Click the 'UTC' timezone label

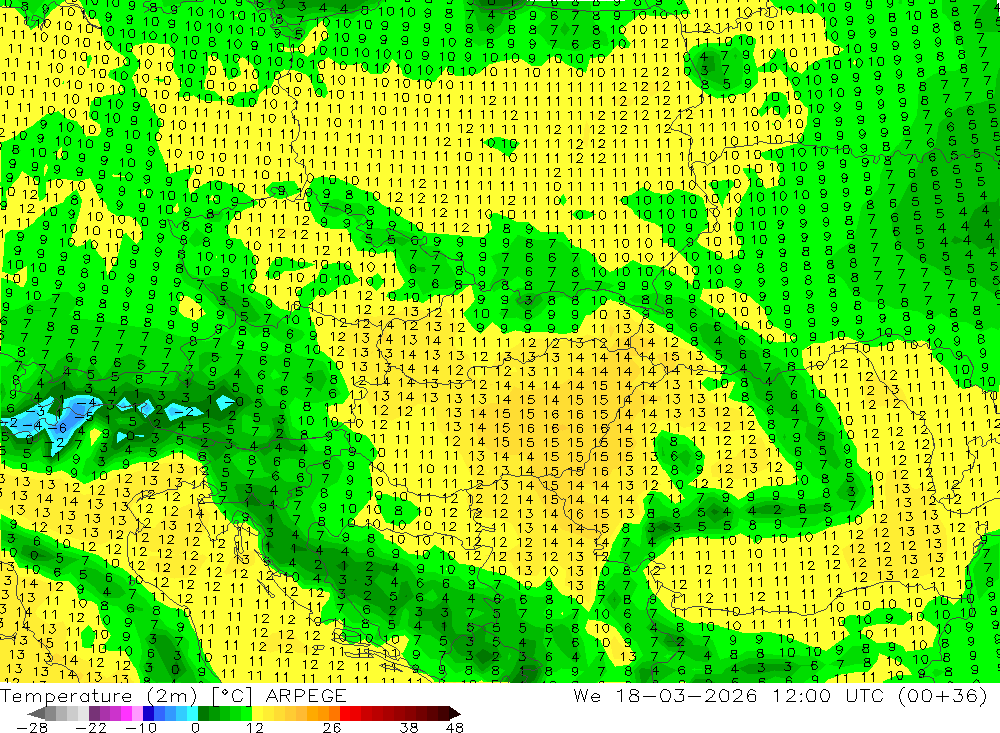click(x=865, y=695)
